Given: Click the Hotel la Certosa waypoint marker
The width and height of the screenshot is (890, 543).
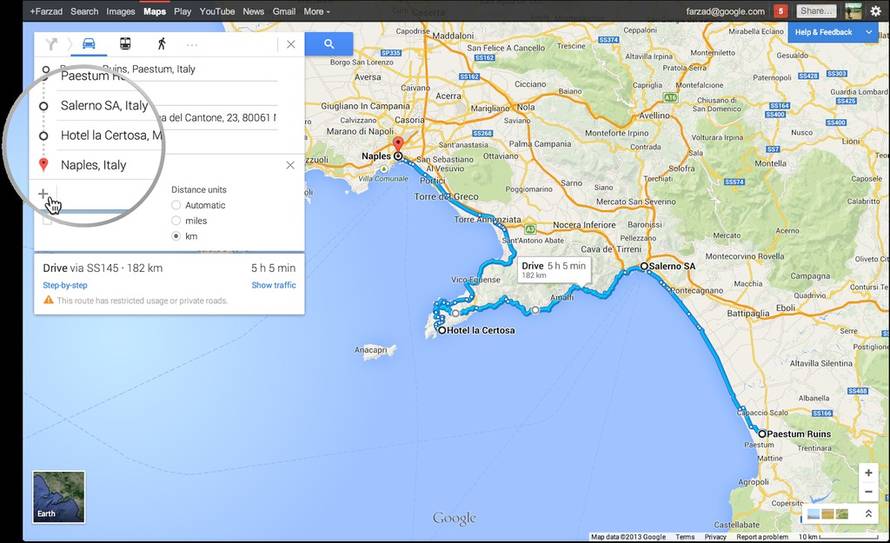Looking at the screenshot, I should click(x=442, y=330).
